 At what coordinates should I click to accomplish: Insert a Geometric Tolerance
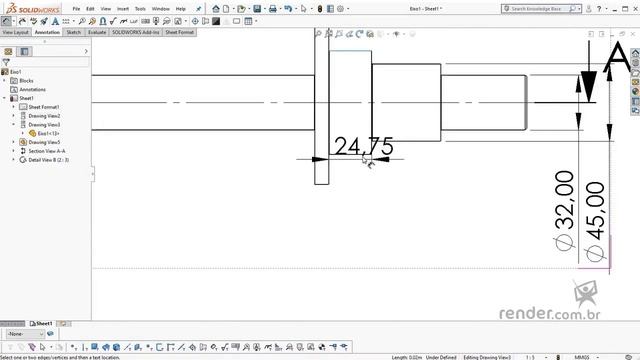tap(145, 21)
